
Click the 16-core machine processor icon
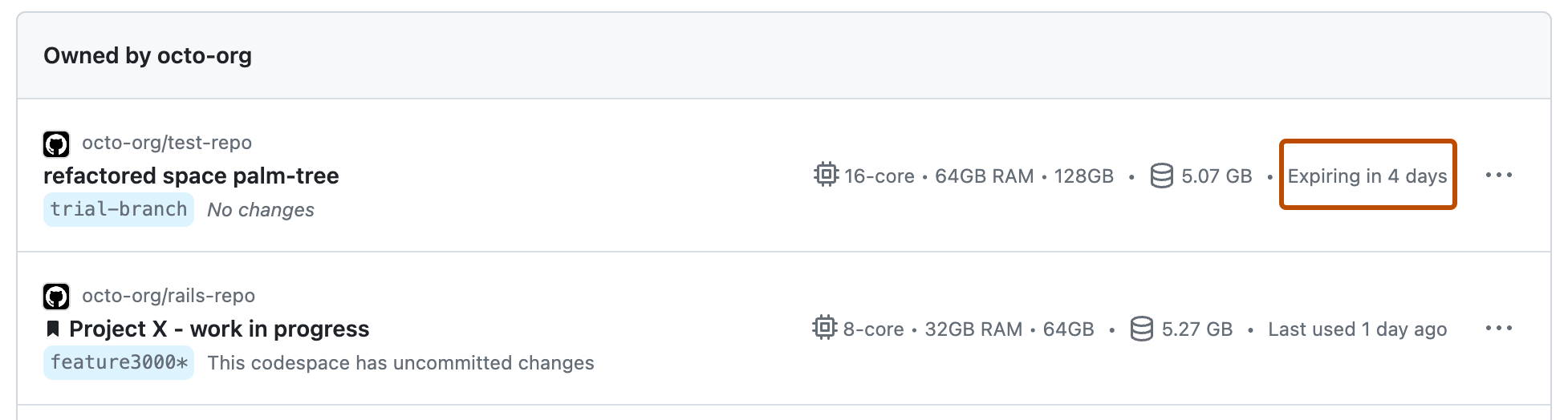(826, 175)
